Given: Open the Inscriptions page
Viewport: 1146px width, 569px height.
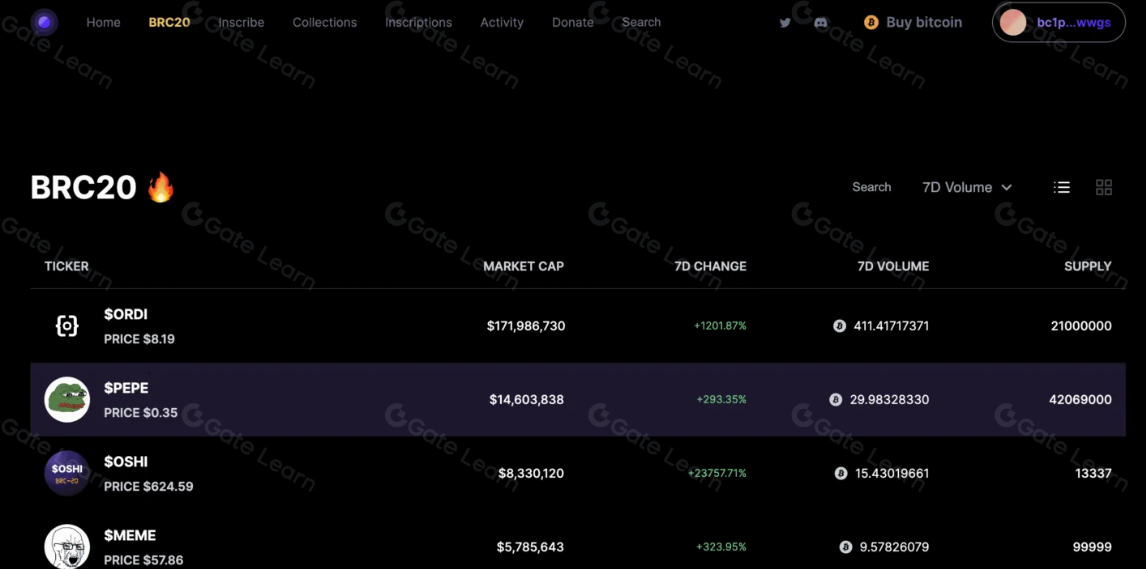Looking at the screenshot, I should click(418, 22).
